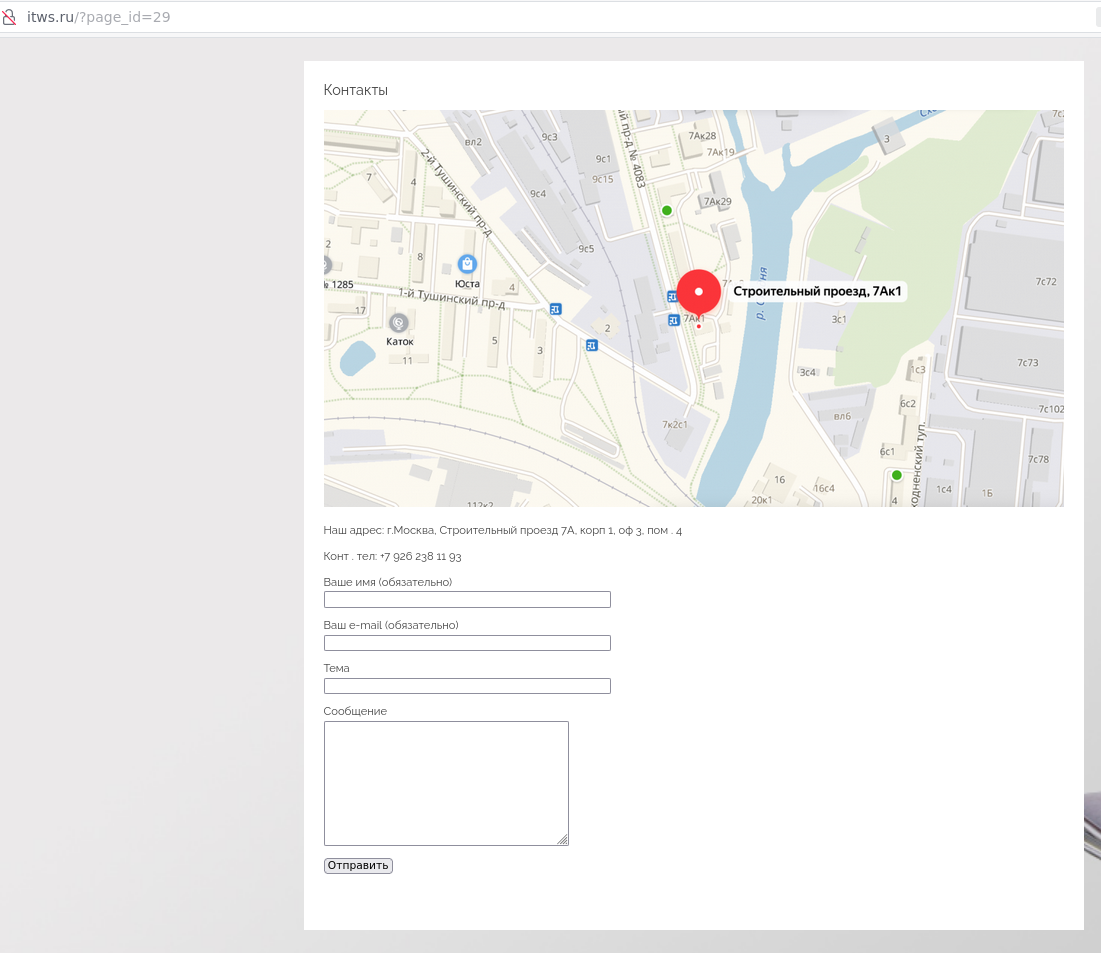Click the textarea resize handle corner
This screenshot has height=953, width=1101.
(563, 840)
